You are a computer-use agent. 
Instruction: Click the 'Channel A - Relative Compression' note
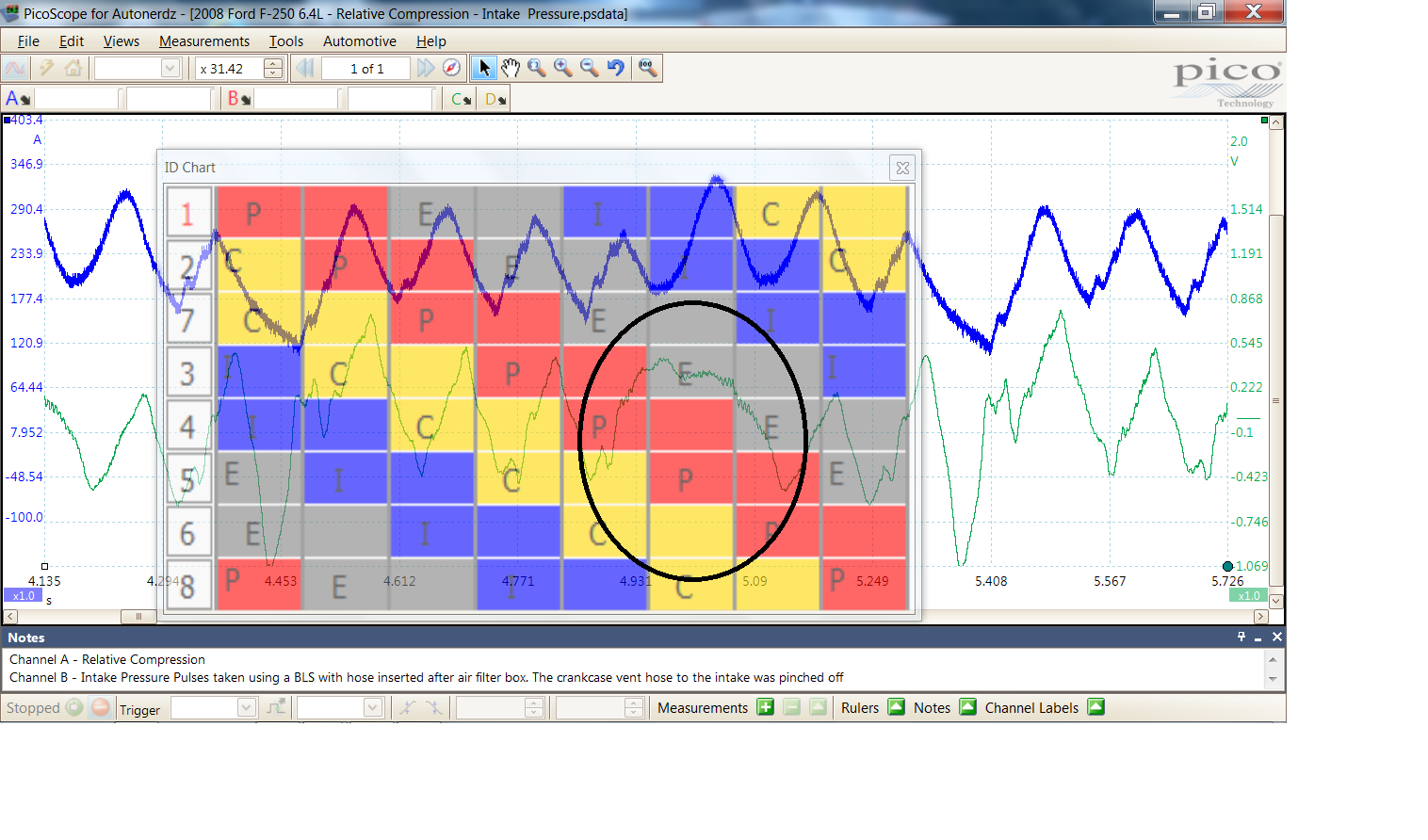[x=107, y=659]
